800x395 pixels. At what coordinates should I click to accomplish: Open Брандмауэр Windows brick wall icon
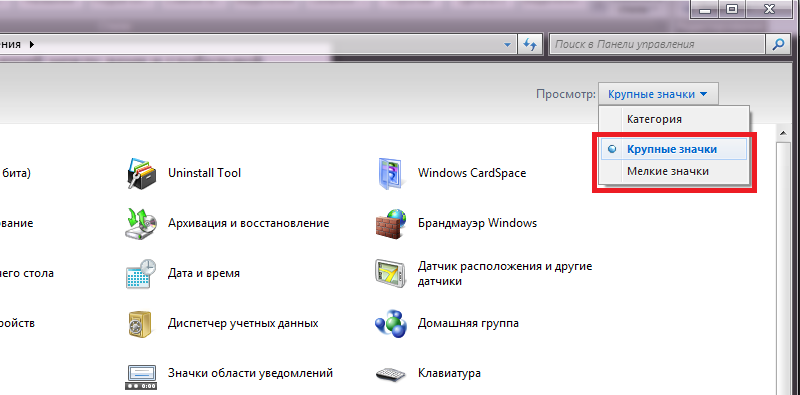(x=391, y=224)
